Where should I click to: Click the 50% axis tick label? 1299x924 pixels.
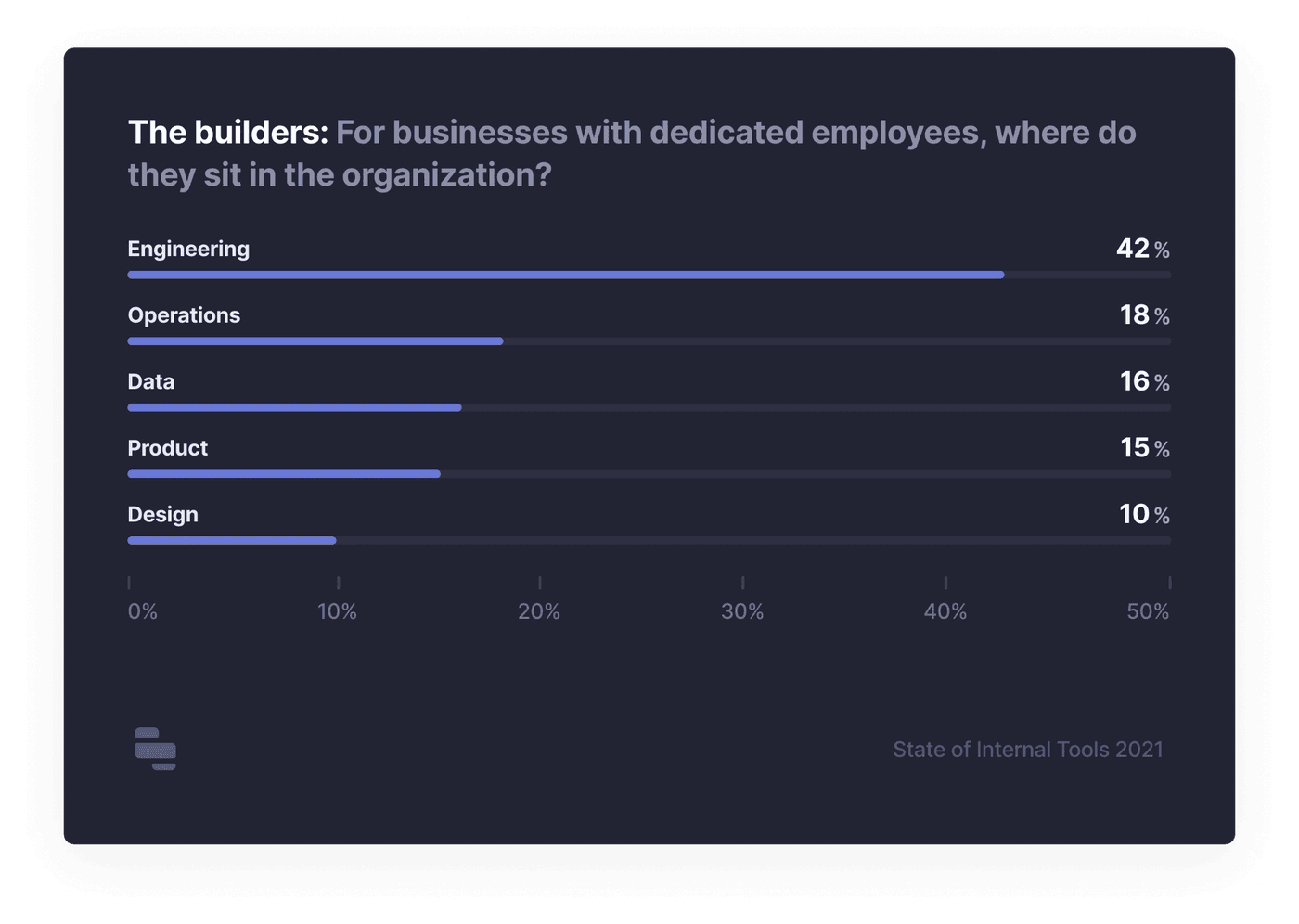click(x=1148, y=611)
